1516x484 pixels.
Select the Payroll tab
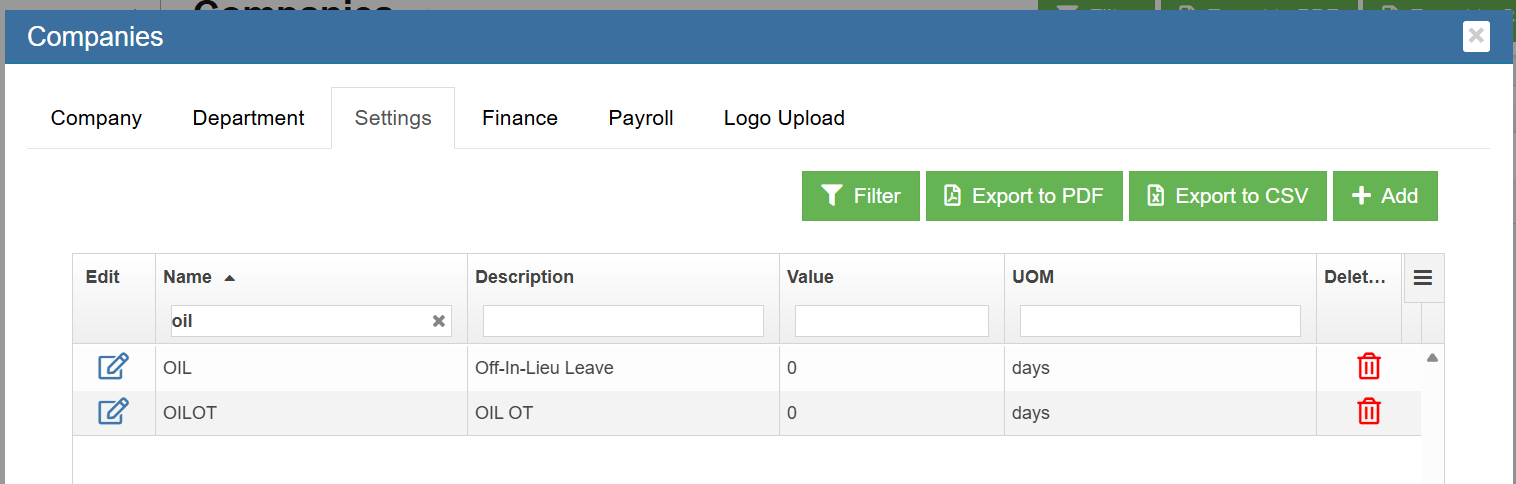(x=641, y=118)
